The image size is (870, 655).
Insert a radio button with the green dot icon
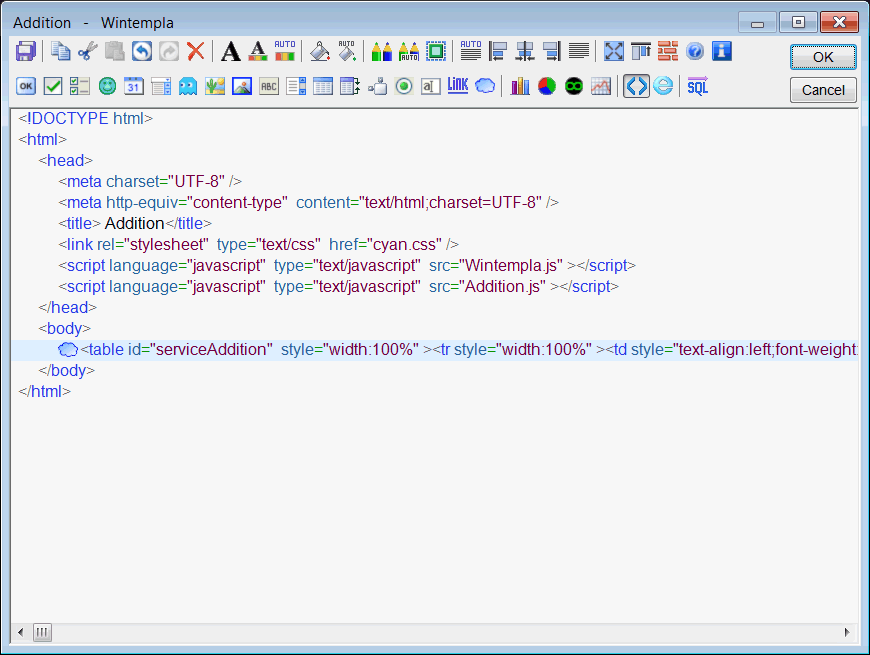[404, 87]
